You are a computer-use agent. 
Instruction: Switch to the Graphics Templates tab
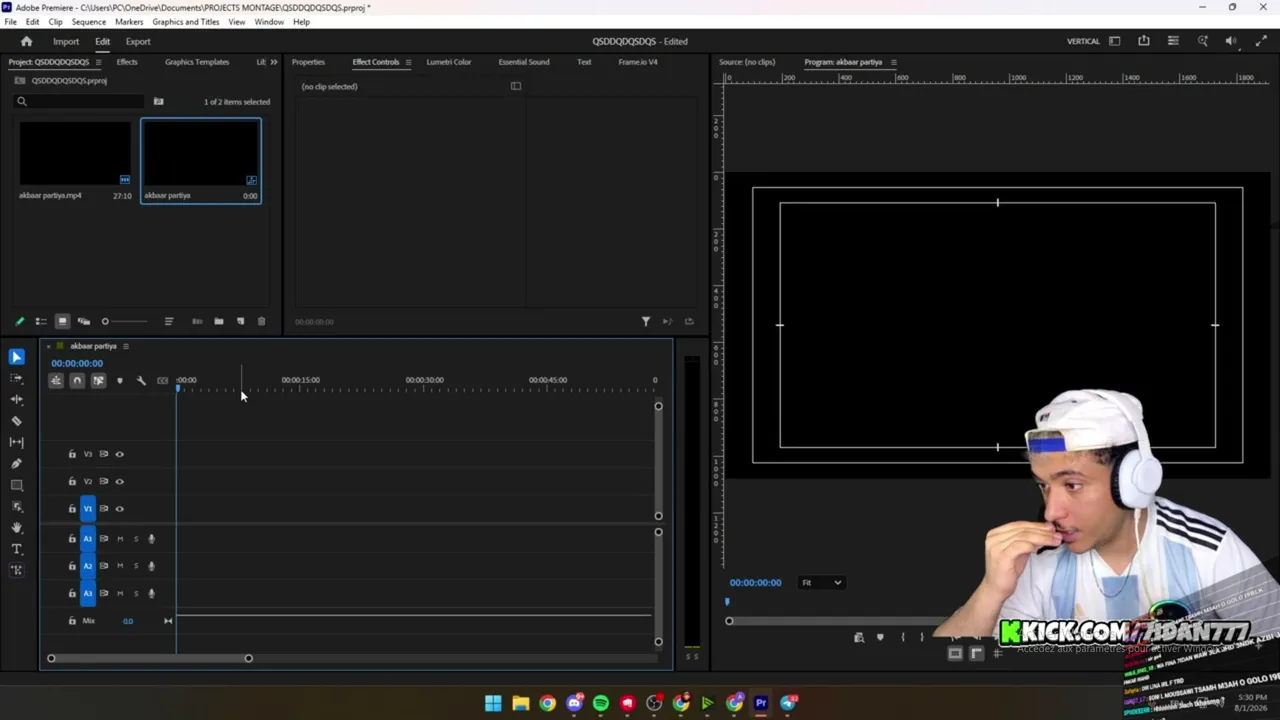click(197, 62)
